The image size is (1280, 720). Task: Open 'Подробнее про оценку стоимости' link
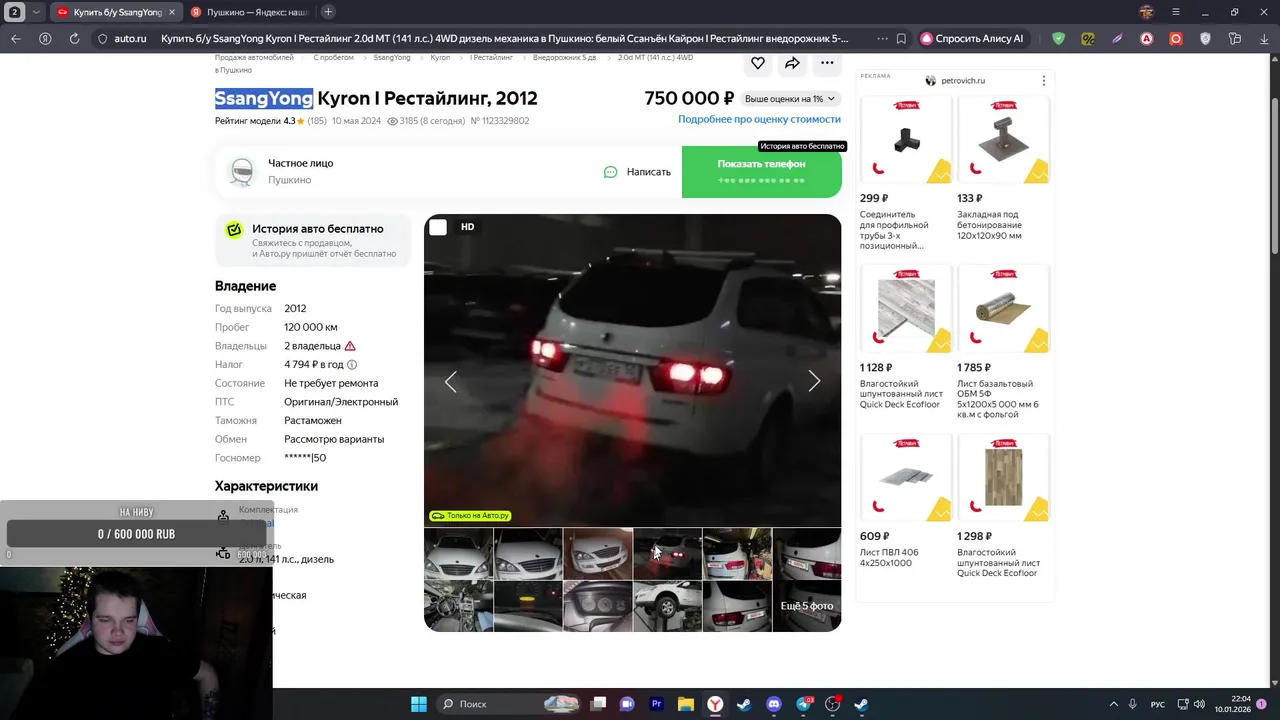(x=759, y=119)
